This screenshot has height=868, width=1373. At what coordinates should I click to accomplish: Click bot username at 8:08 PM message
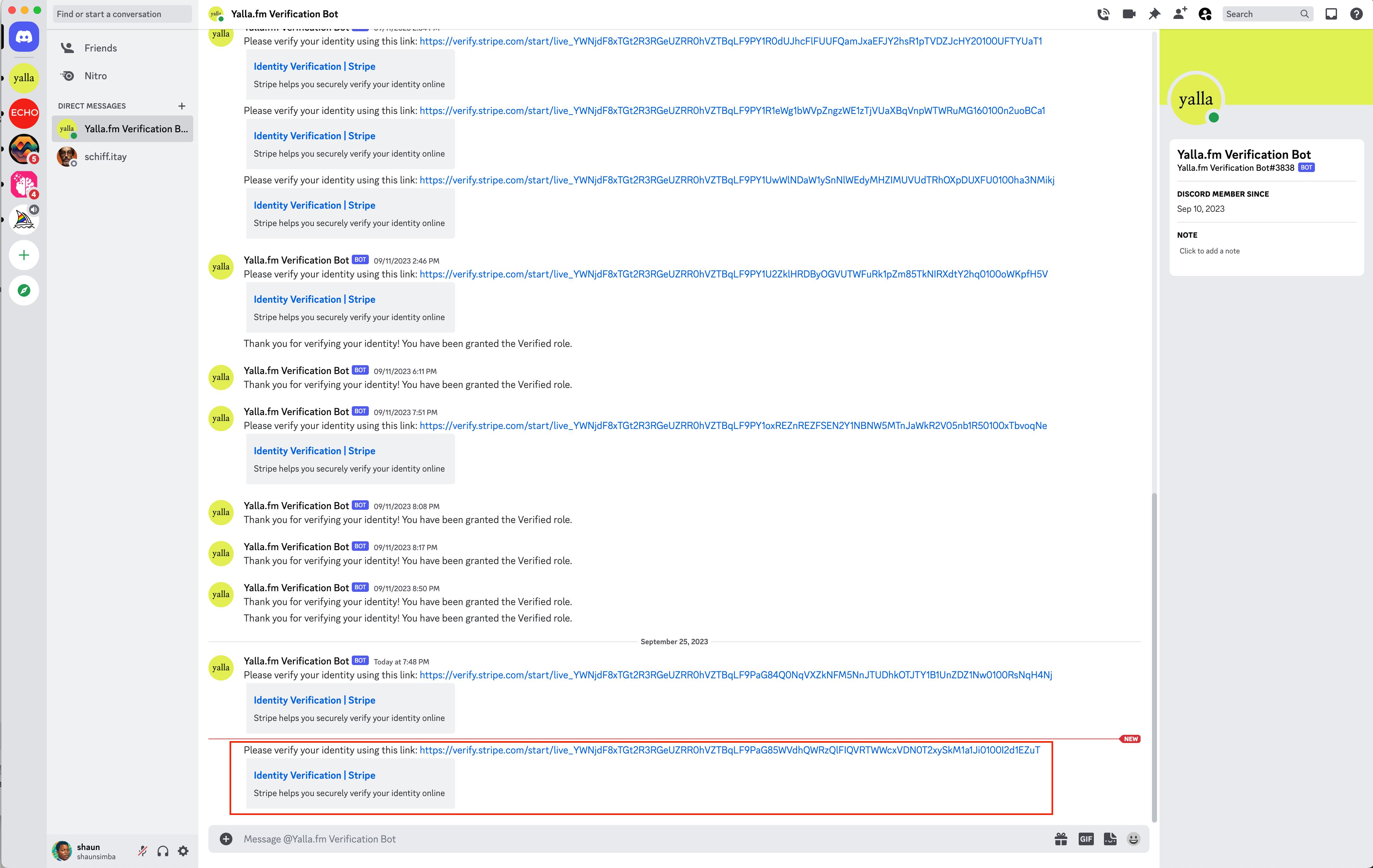tap(296, 506)
